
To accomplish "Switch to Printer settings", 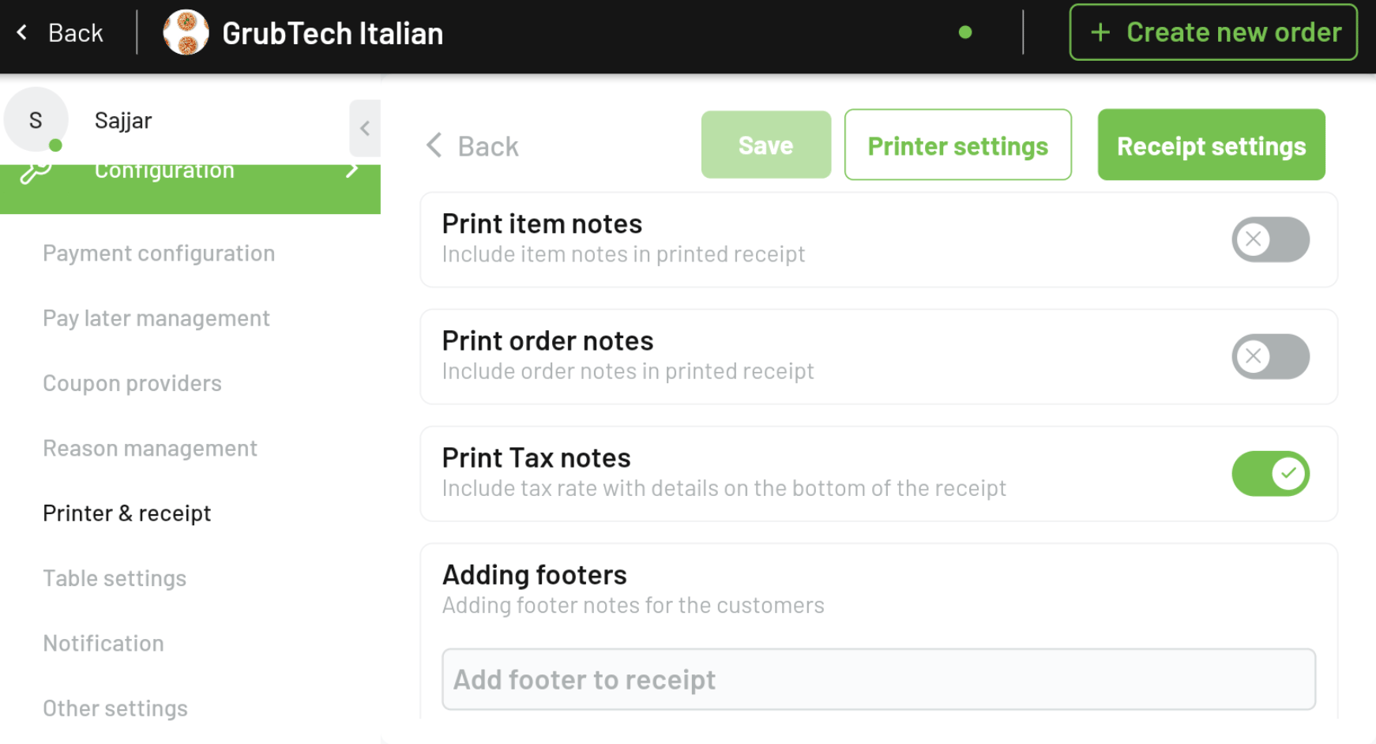I will (957, 144).
